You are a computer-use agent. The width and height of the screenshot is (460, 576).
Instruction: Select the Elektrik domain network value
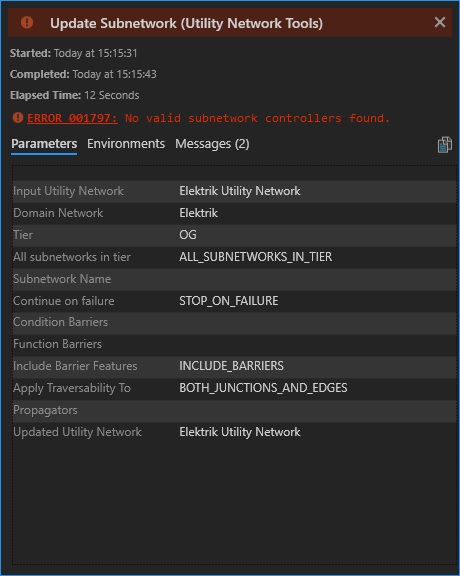198,213
